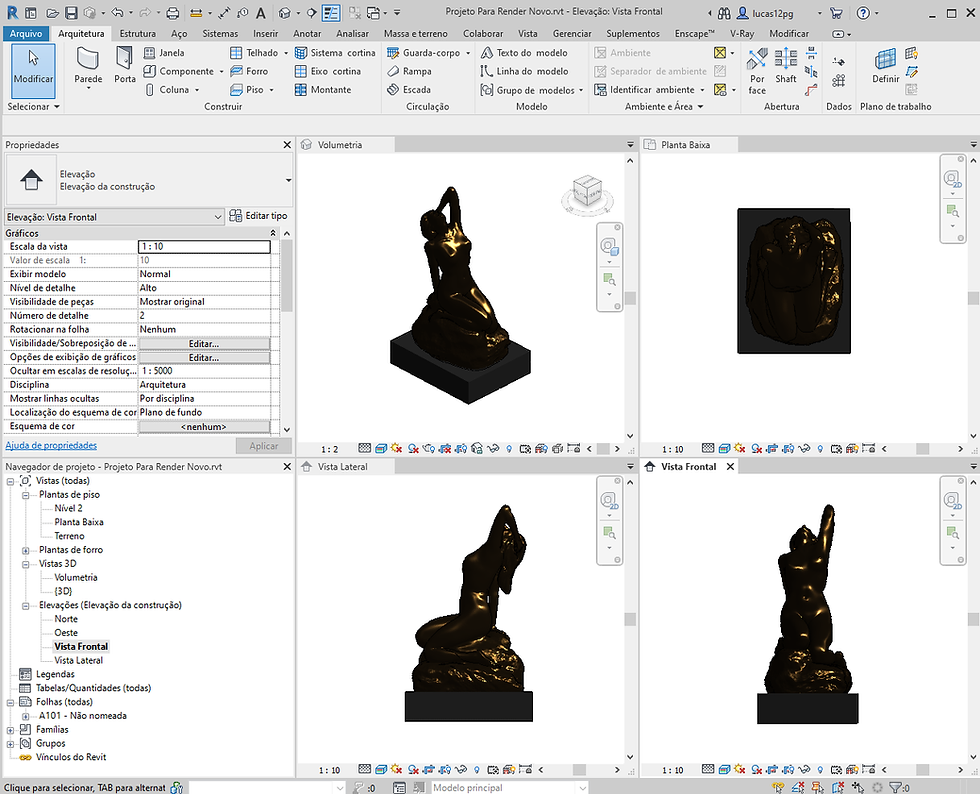Switch to the Anotar ribbon tab
The width and height of the screenshot is (980, 794).
[x=307, y=33]
